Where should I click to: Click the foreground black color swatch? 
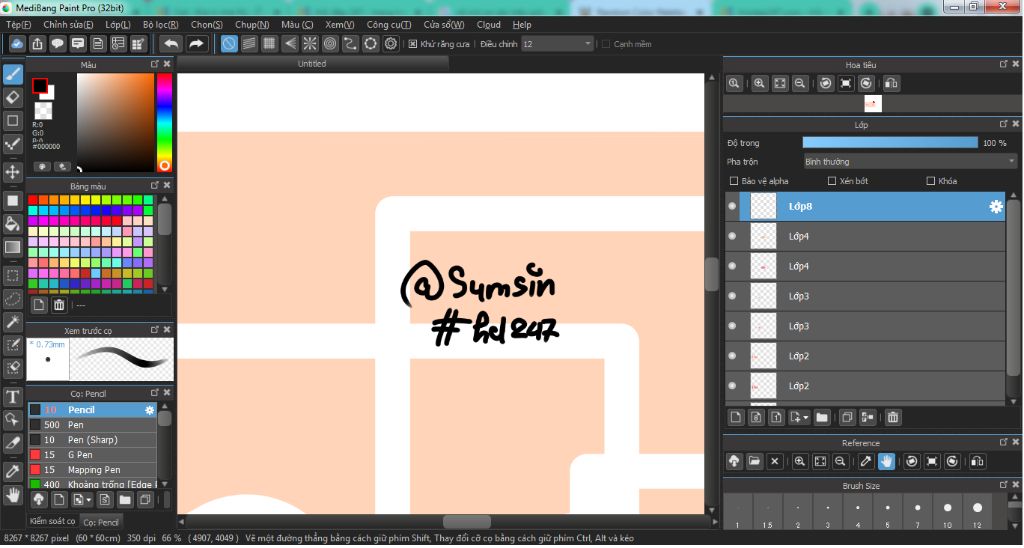[x=39, y=86]
